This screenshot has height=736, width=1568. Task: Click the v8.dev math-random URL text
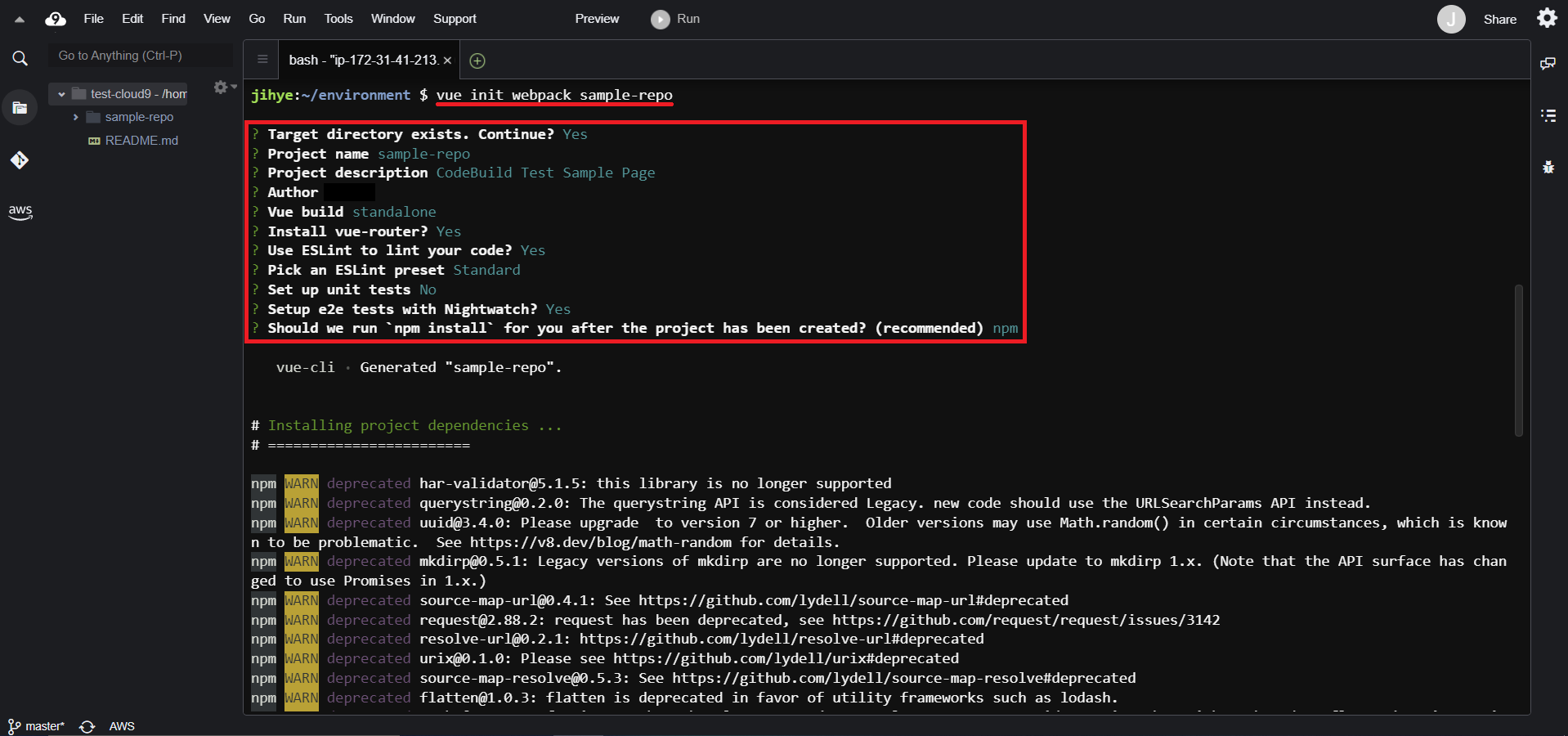601,542
